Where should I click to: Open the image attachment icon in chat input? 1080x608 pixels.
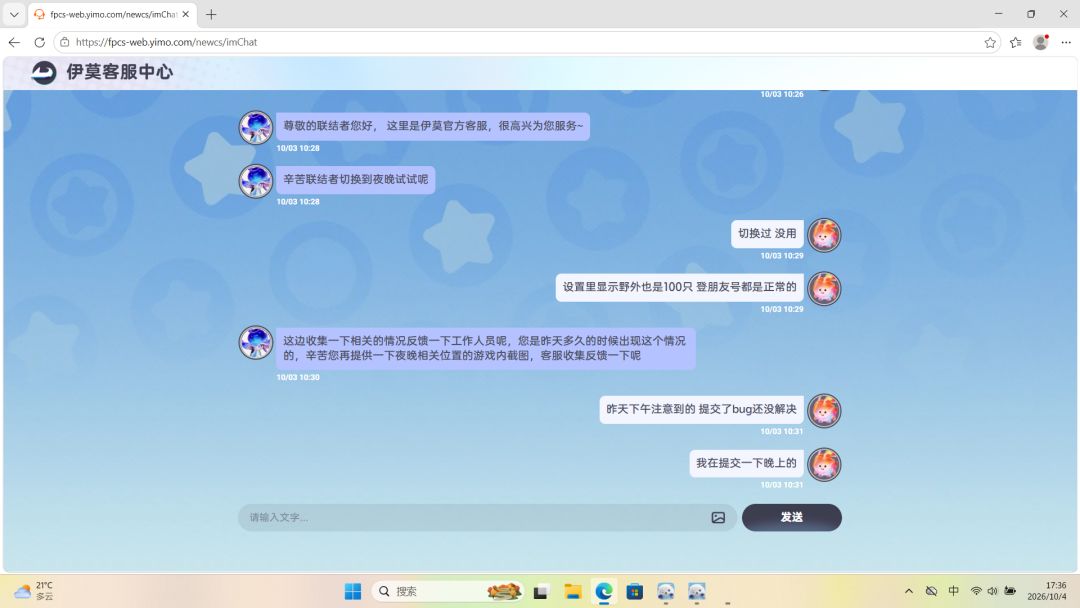coord(718,517)
